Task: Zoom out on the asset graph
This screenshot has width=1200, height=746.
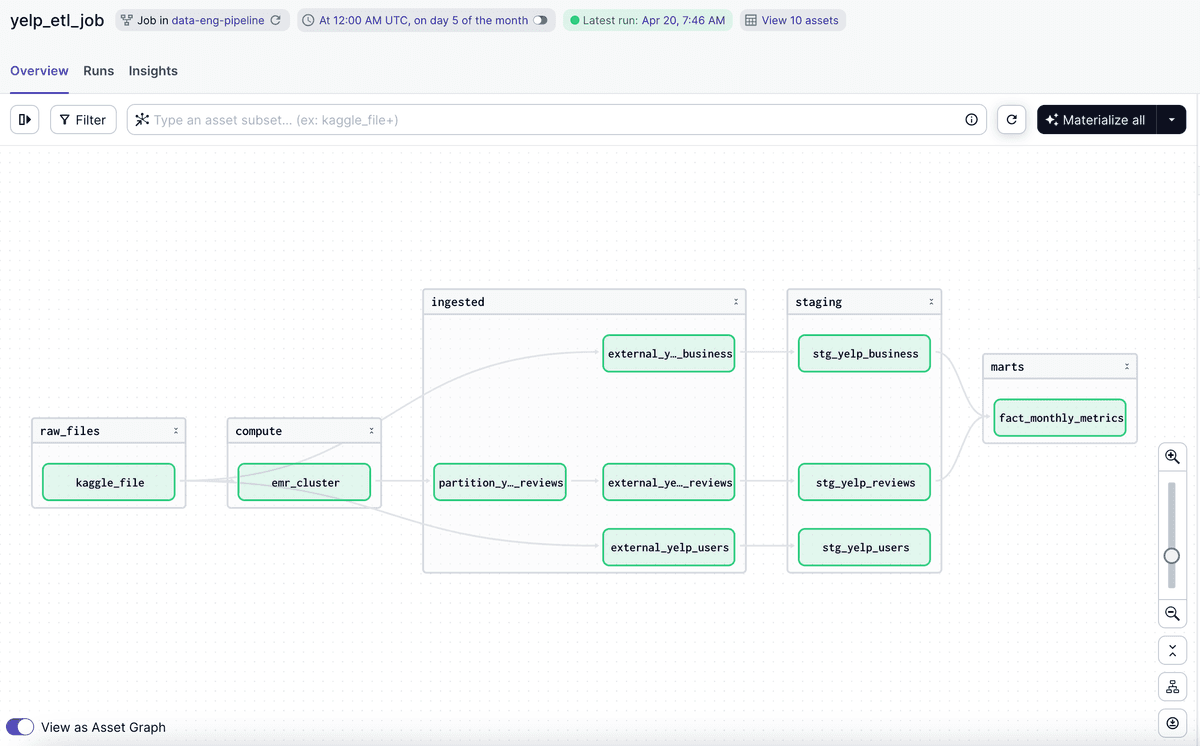Action: click(1172, 613)
